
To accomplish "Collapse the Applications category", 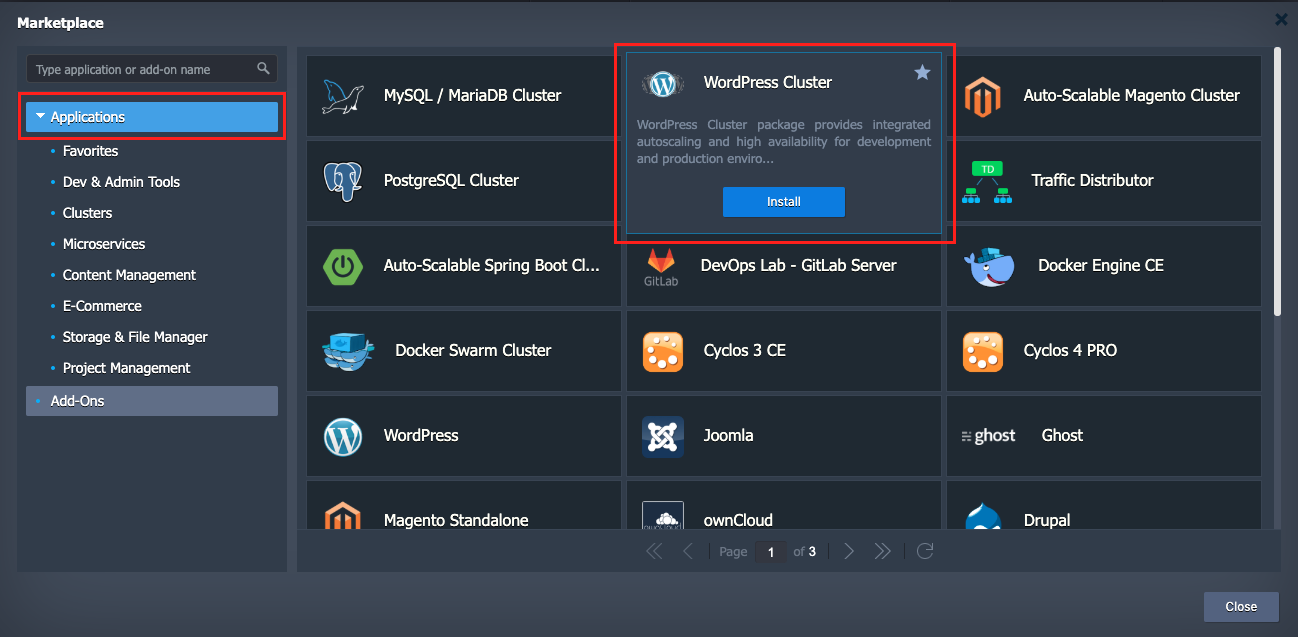I will (40, 117).
